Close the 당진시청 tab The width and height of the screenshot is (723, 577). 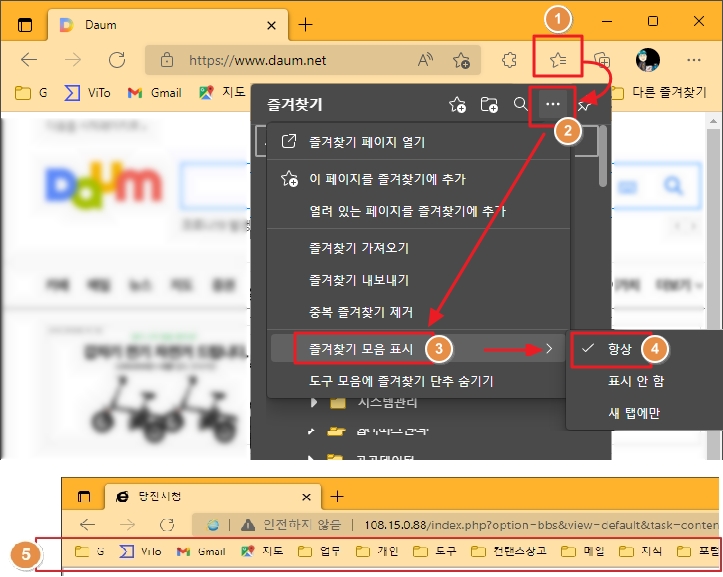(x=306, y=497)
